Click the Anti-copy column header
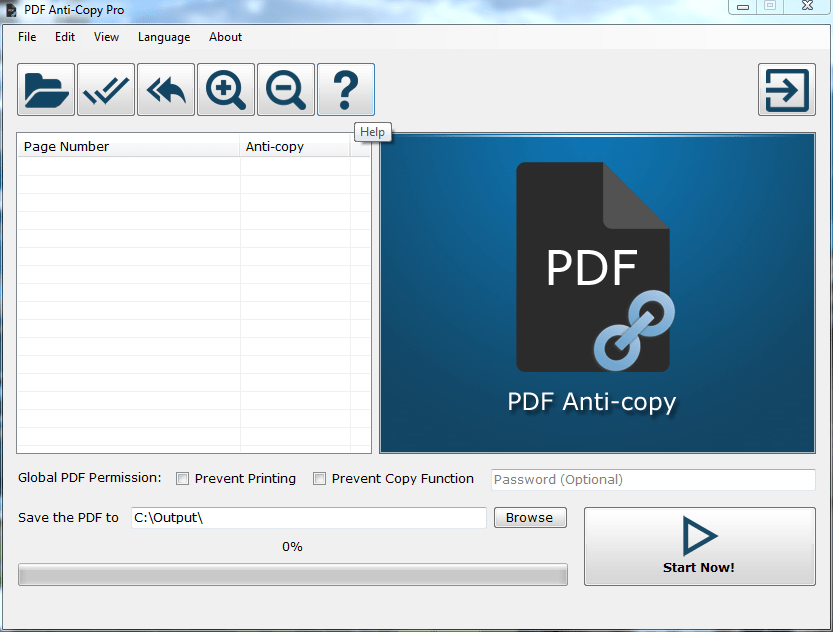Viewport: 833px width, 632px height. (295, 147)
